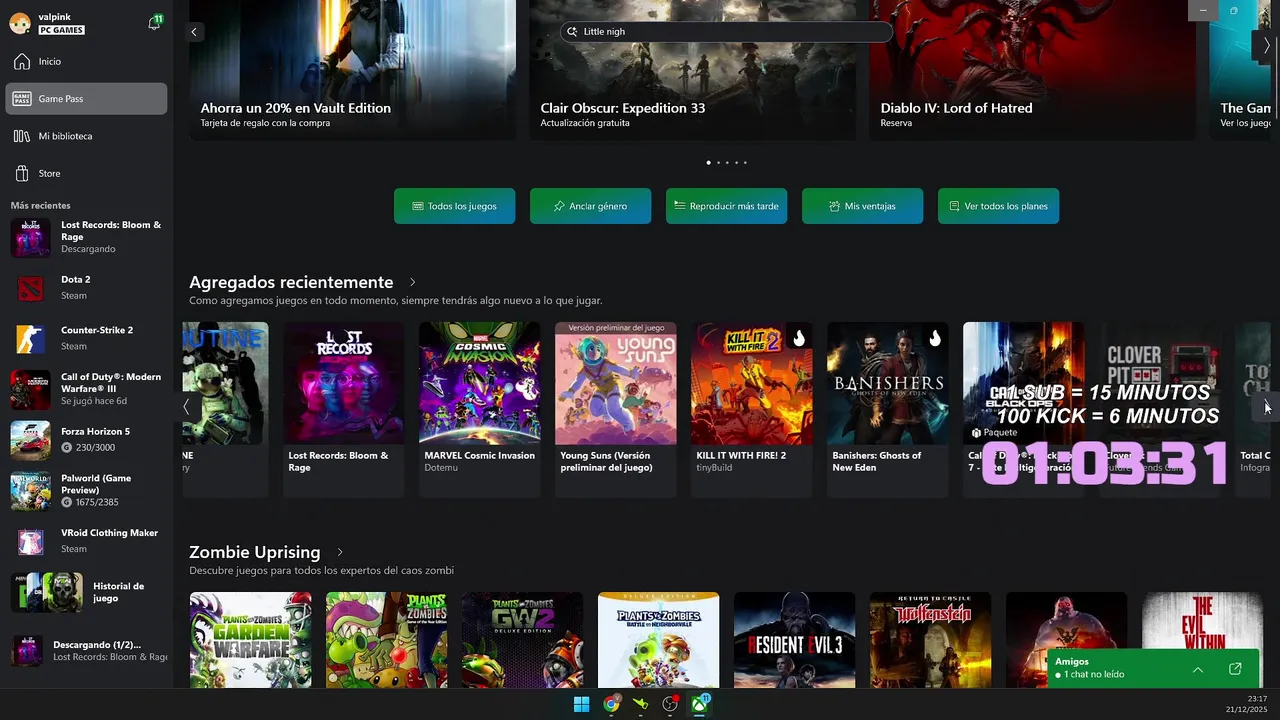Click the Todos los juegos button
Image resolution: width=1280 pixels, height=720 pixels.
(454, 206)
